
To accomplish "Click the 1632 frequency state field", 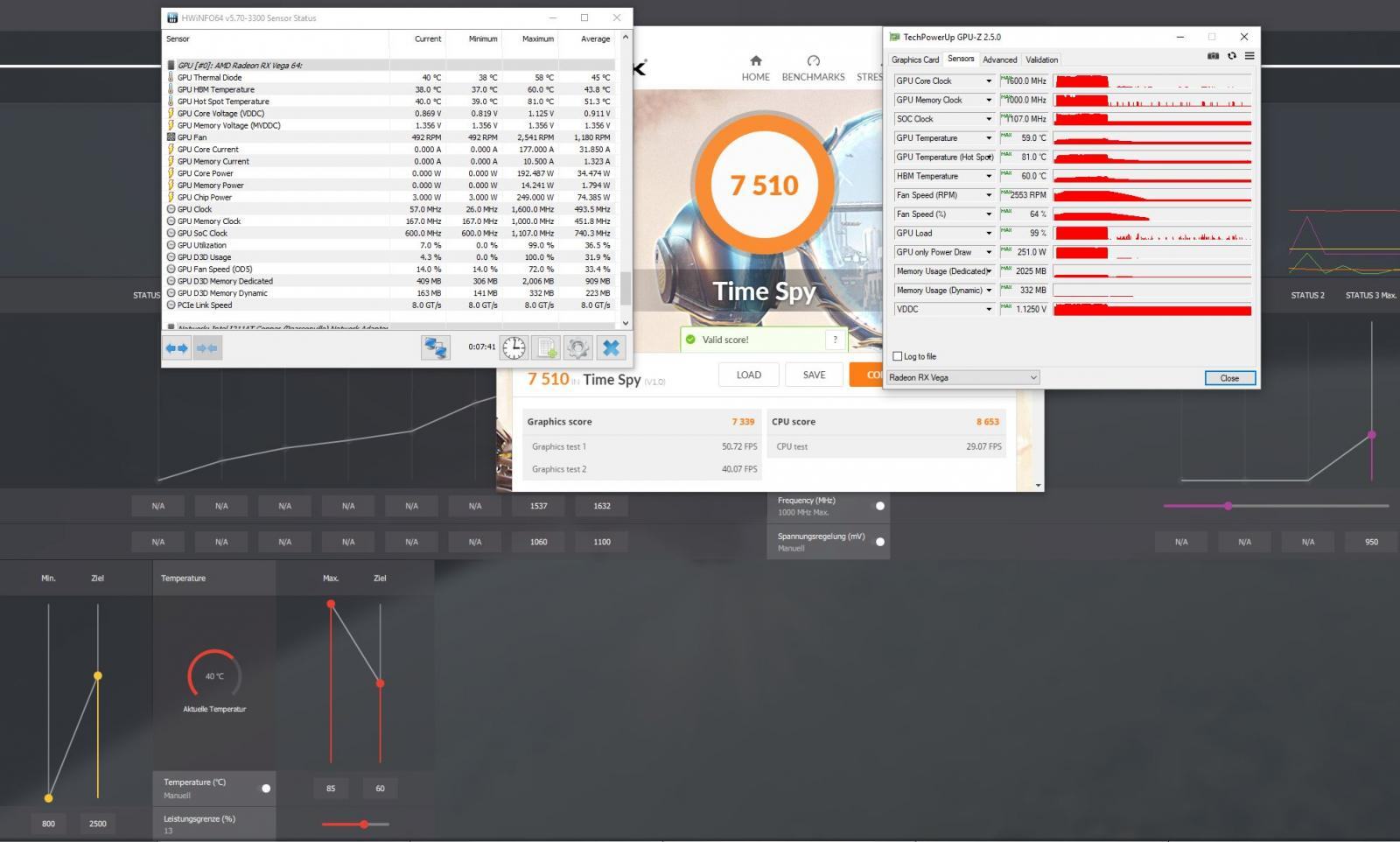I will [602, 506].
